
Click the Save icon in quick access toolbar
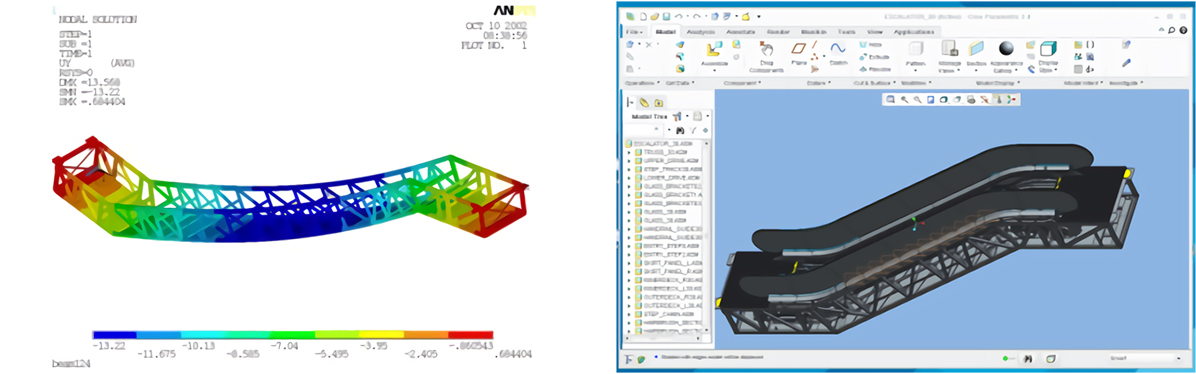click(666, 16)
